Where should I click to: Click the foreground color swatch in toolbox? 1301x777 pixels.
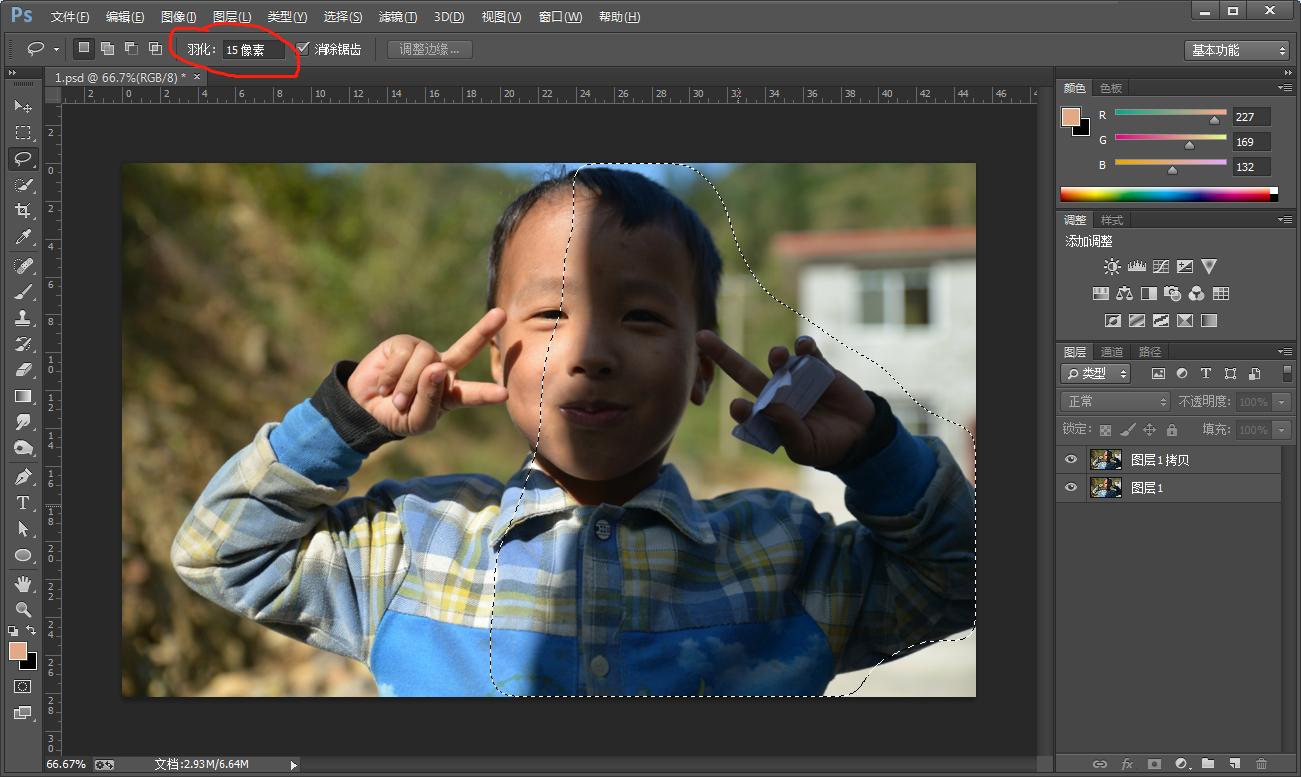(18, 651)
